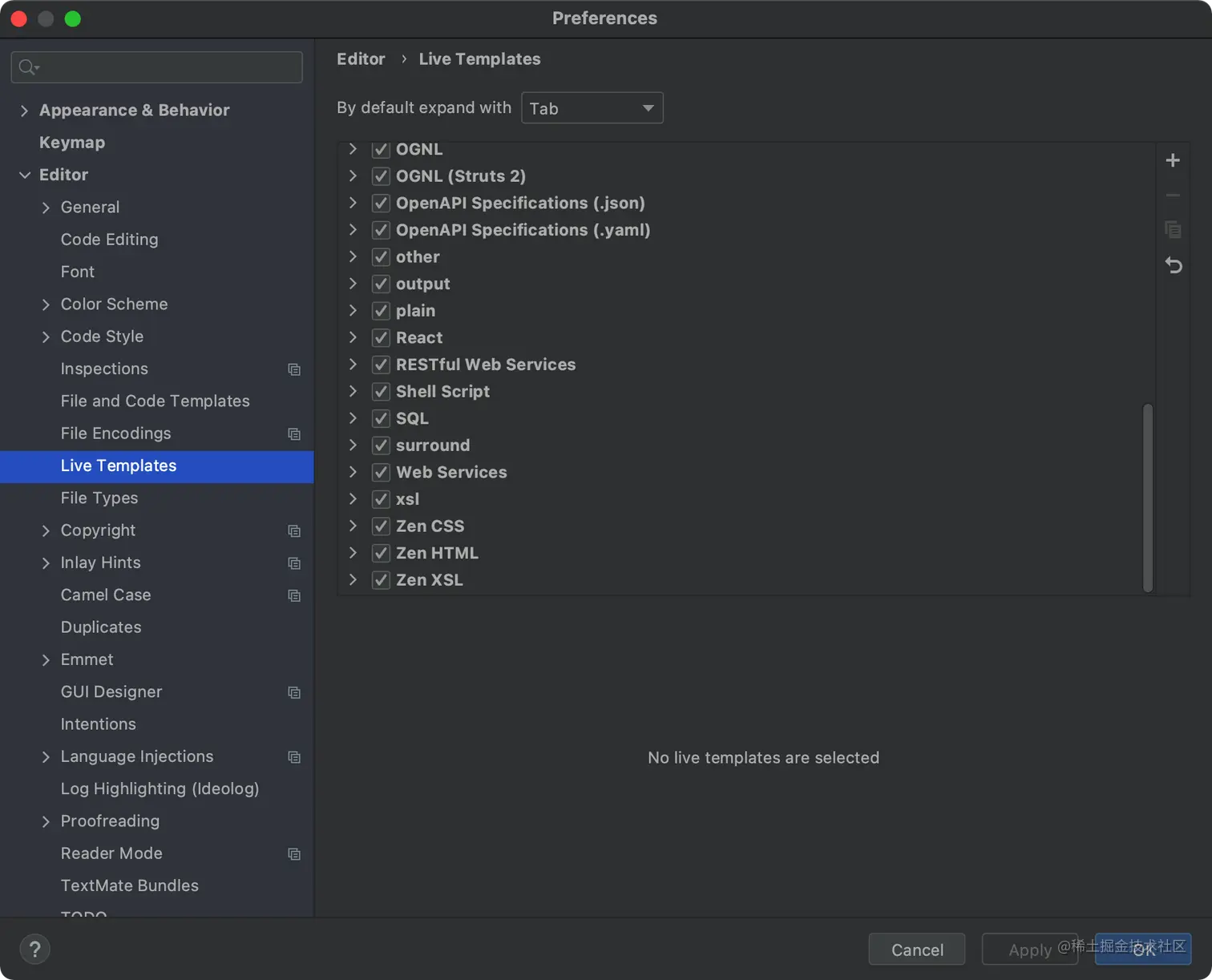The height and width of the screenshot is (980, 1212).
Task: Uncheck the Zen CSS template group
Action: pyautogui.click(x=380, y=526)
